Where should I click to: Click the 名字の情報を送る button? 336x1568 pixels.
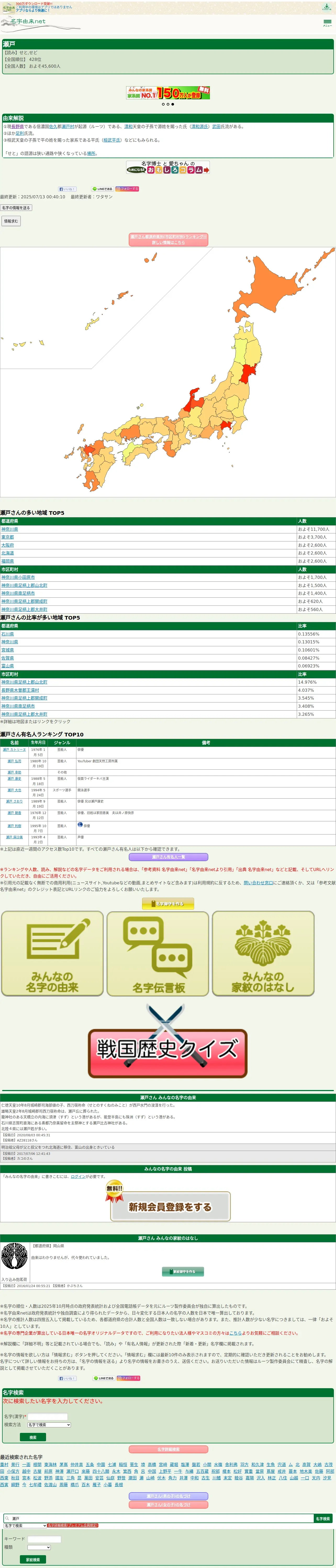click(16, 207)
